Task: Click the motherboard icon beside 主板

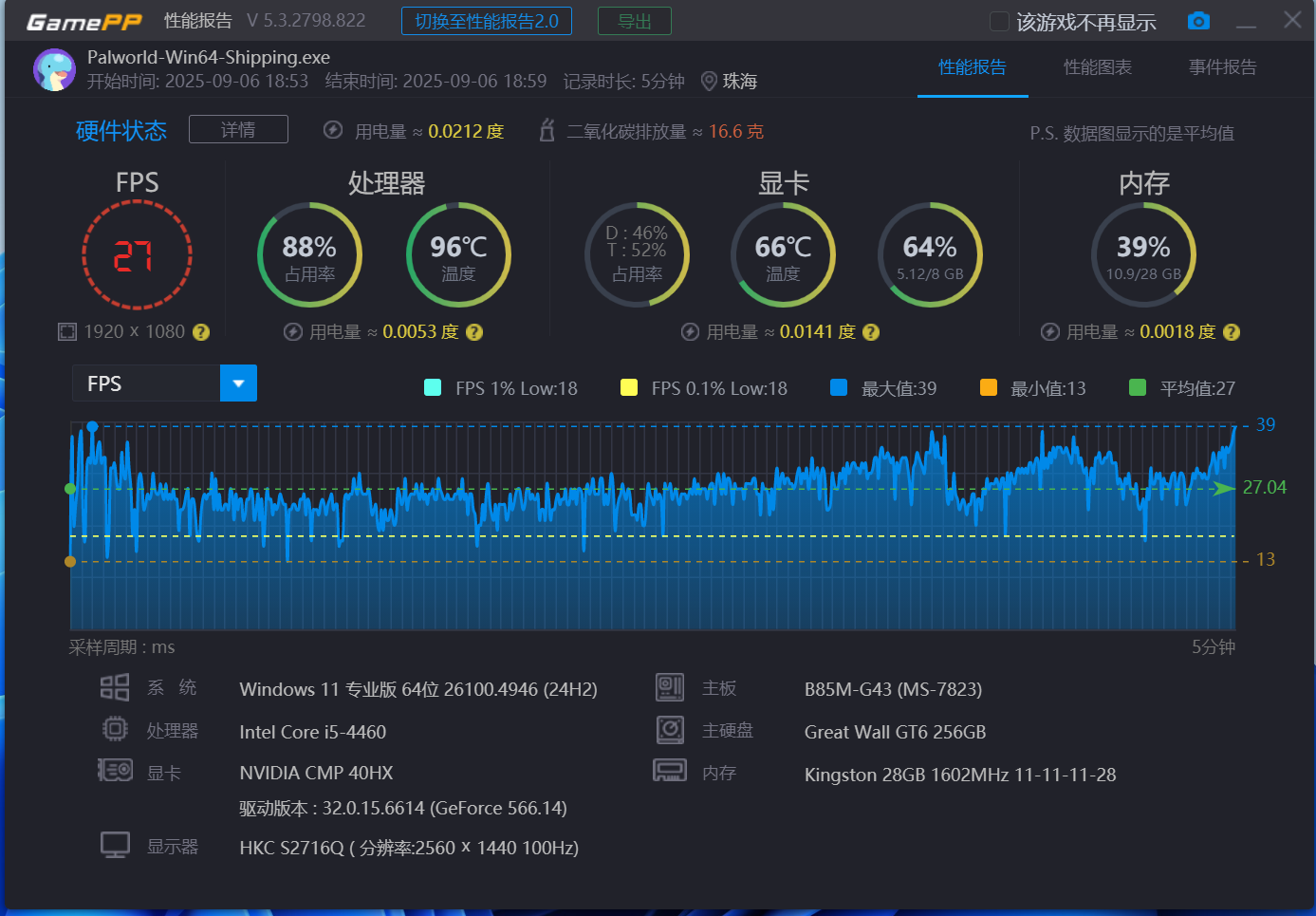Action: tap(670, 687)
